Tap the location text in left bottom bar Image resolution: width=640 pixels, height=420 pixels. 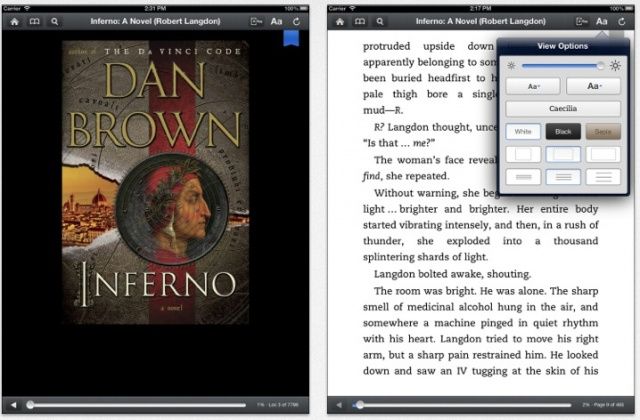point(278,405)
